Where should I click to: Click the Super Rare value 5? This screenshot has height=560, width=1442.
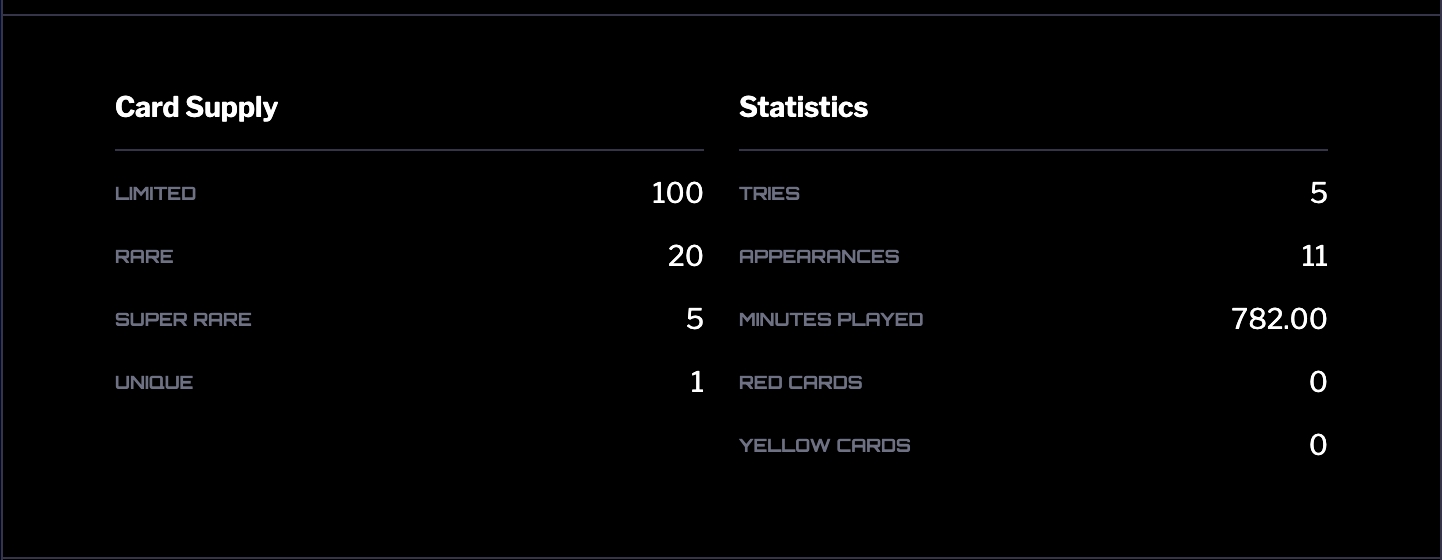pyautogui.click(x=694, y=319)
